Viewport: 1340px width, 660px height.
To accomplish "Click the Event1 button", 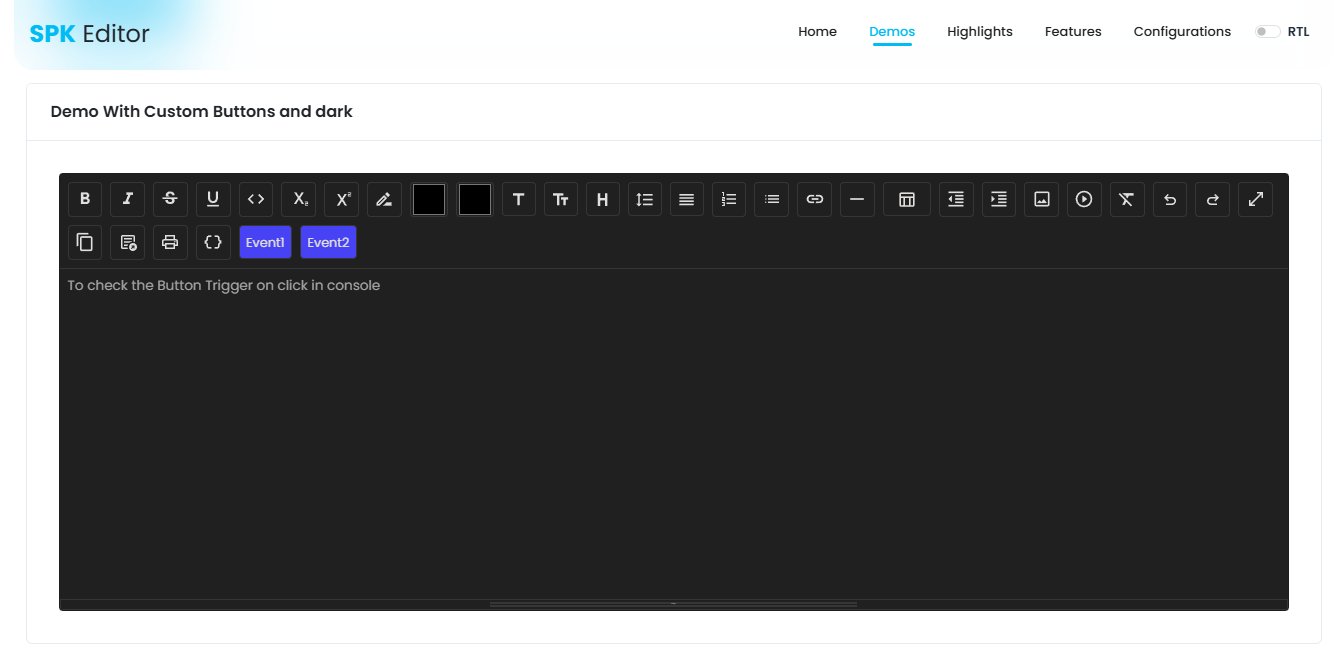I will tap(265, 241).
